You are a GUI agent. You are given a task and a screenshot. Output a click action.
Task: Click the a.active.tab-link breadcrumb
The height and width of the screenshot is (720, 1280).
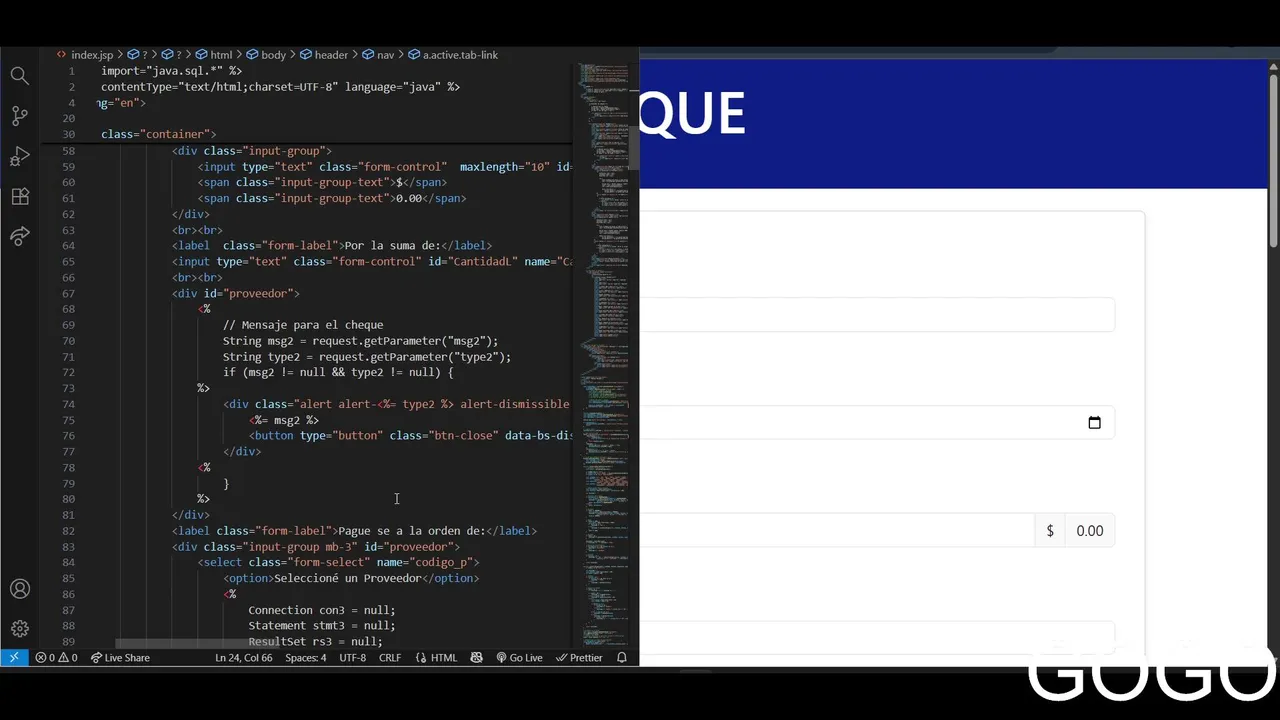[x=452, y=55]
